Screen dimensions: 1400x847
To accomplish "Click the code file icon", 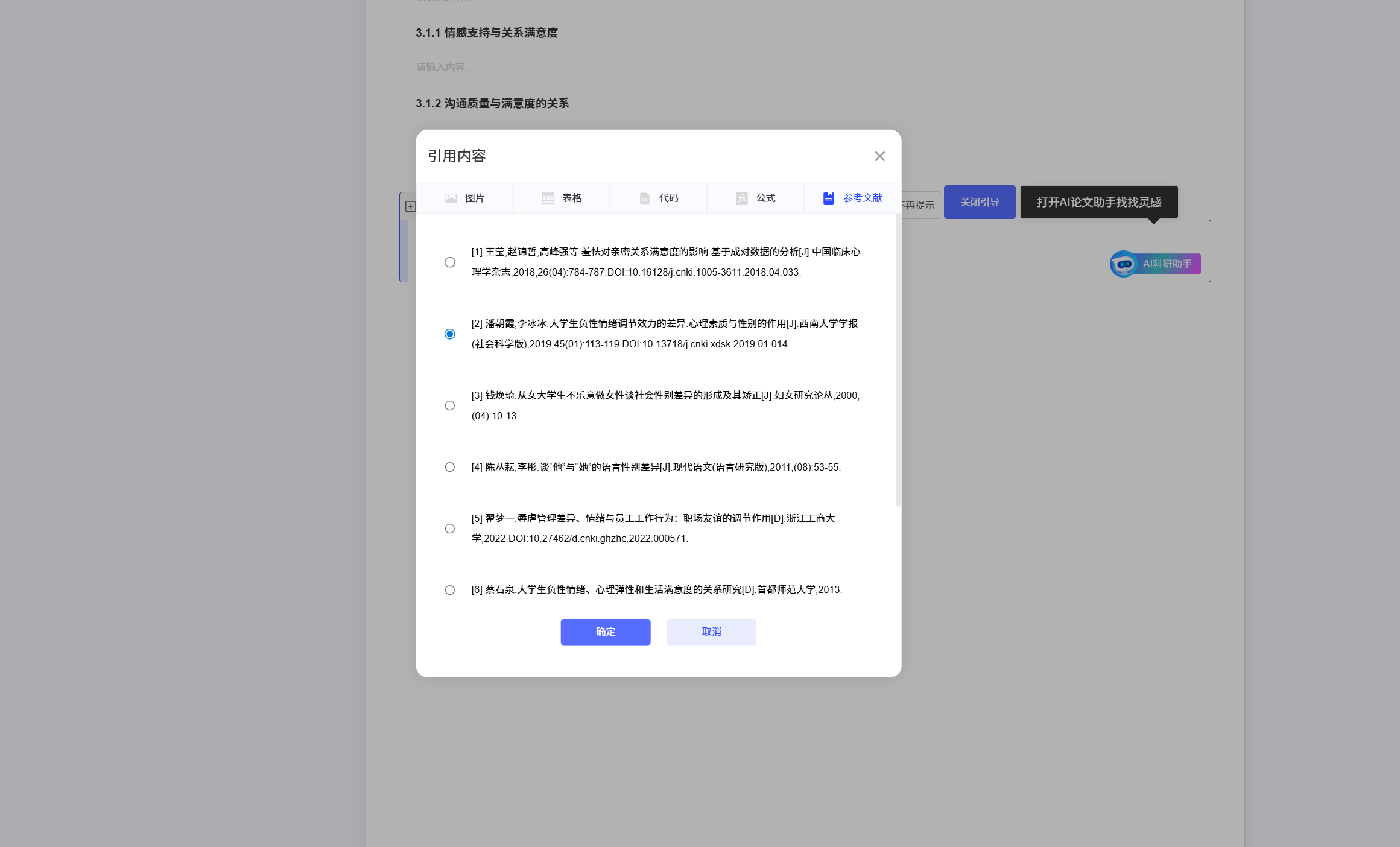I will pyautogui.click(x=645, y=198).
